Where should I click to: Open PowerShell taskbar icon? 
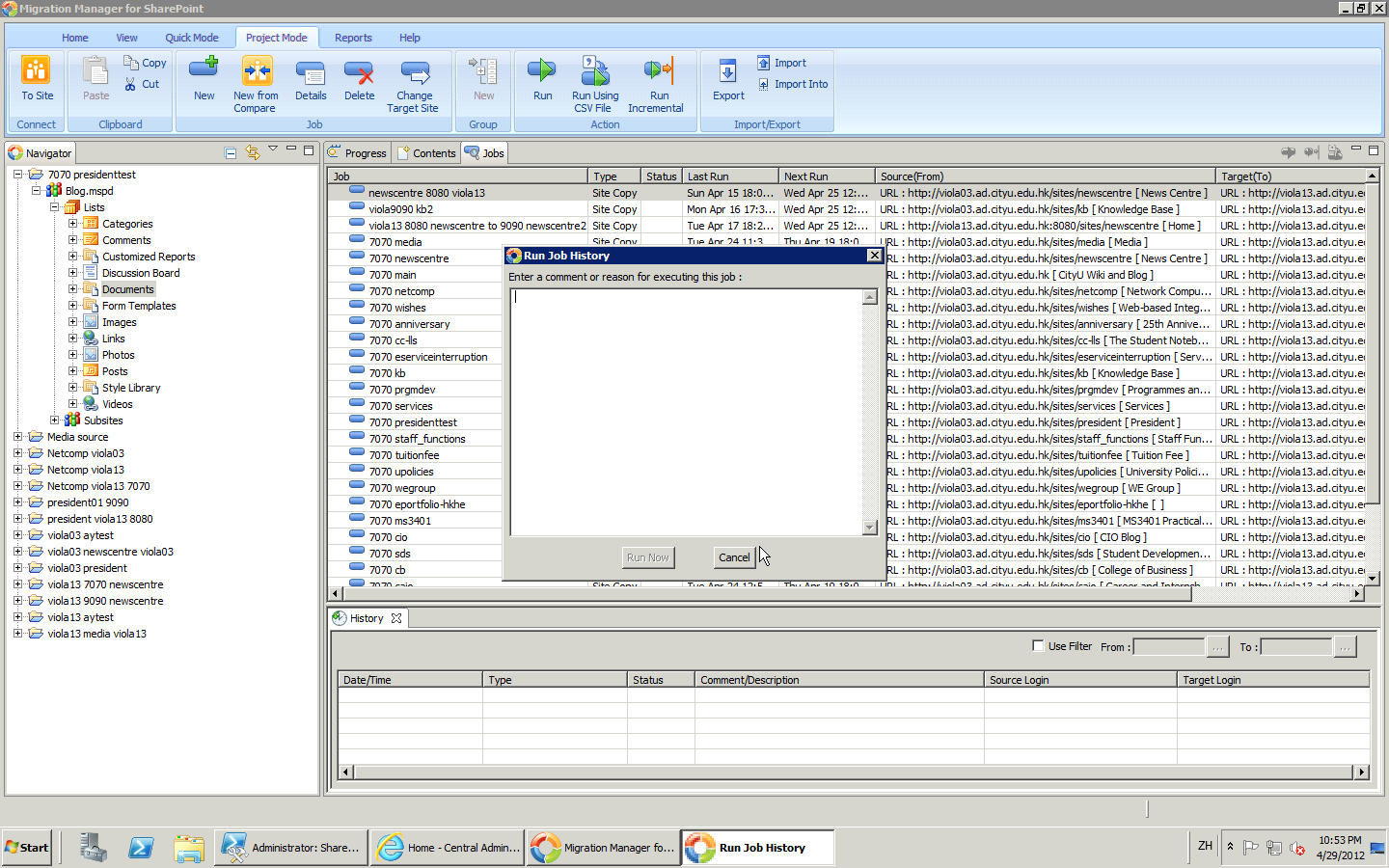coord(141,848)
